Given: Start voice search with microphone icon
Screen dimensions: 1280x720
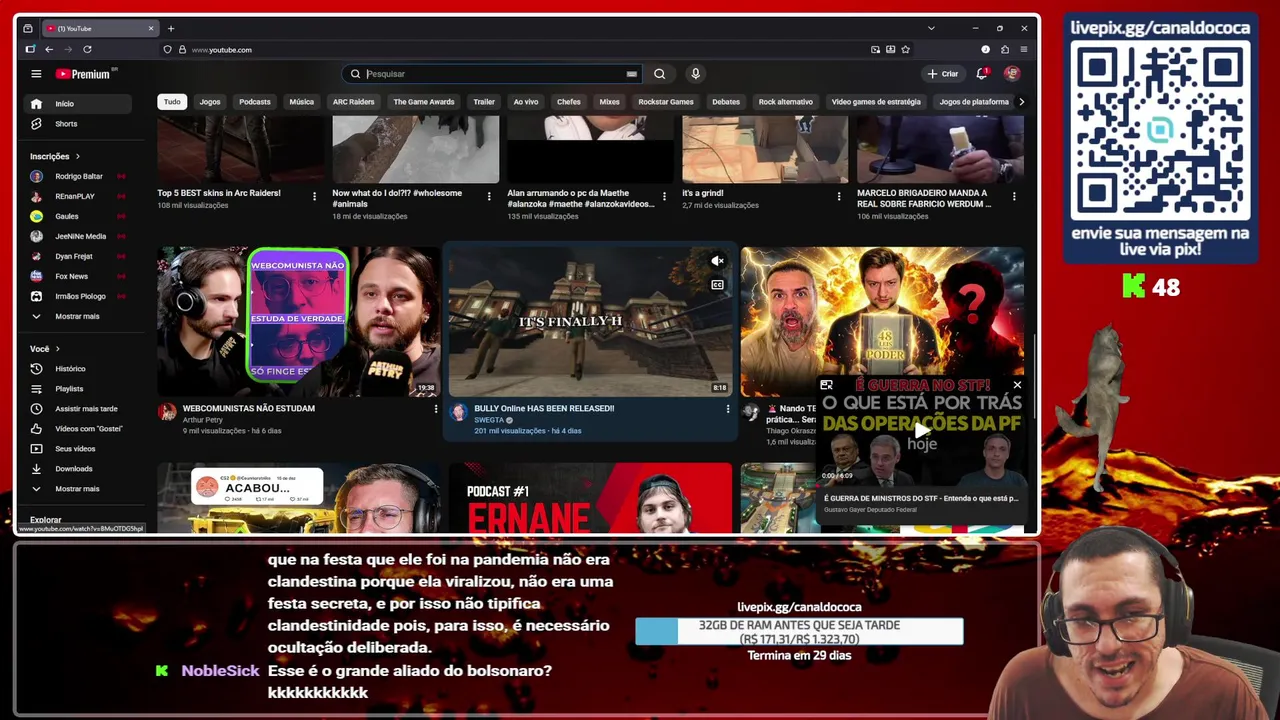Looking at the screenshot, I should pos(695,74).
